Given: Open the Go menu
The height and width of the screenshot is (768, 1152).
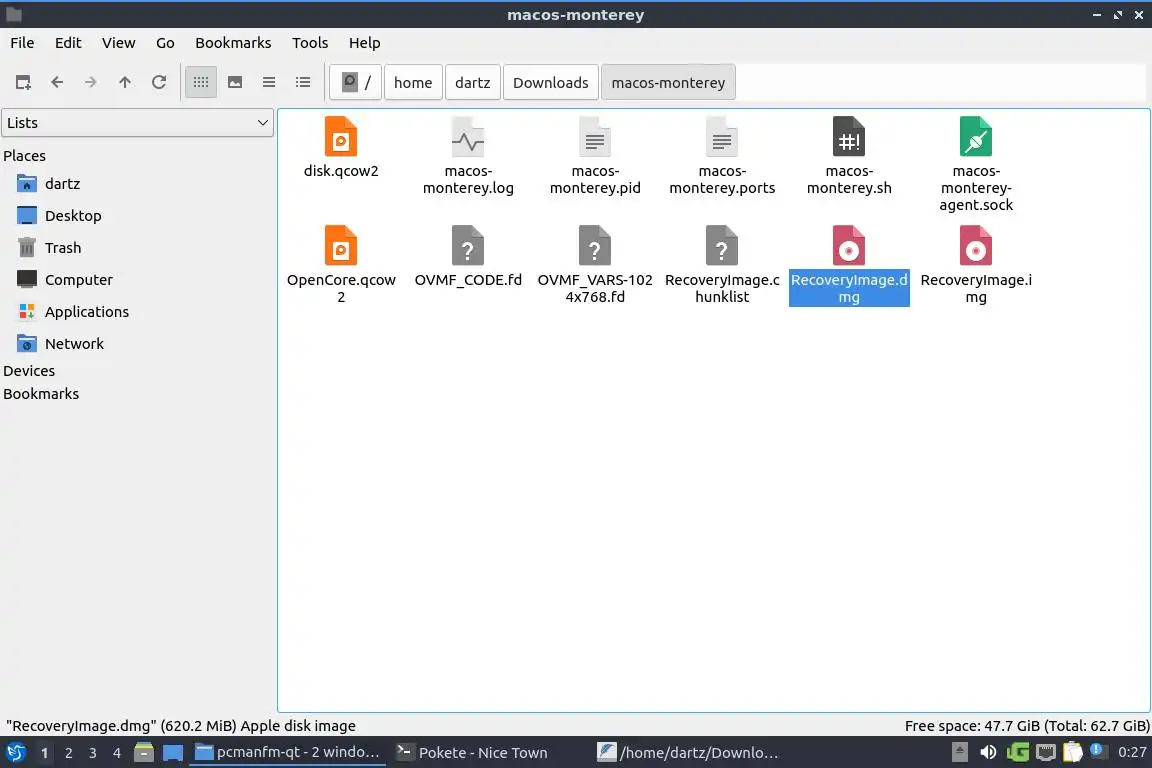Looking at the screenshot, I should click(x=165, y=43).
